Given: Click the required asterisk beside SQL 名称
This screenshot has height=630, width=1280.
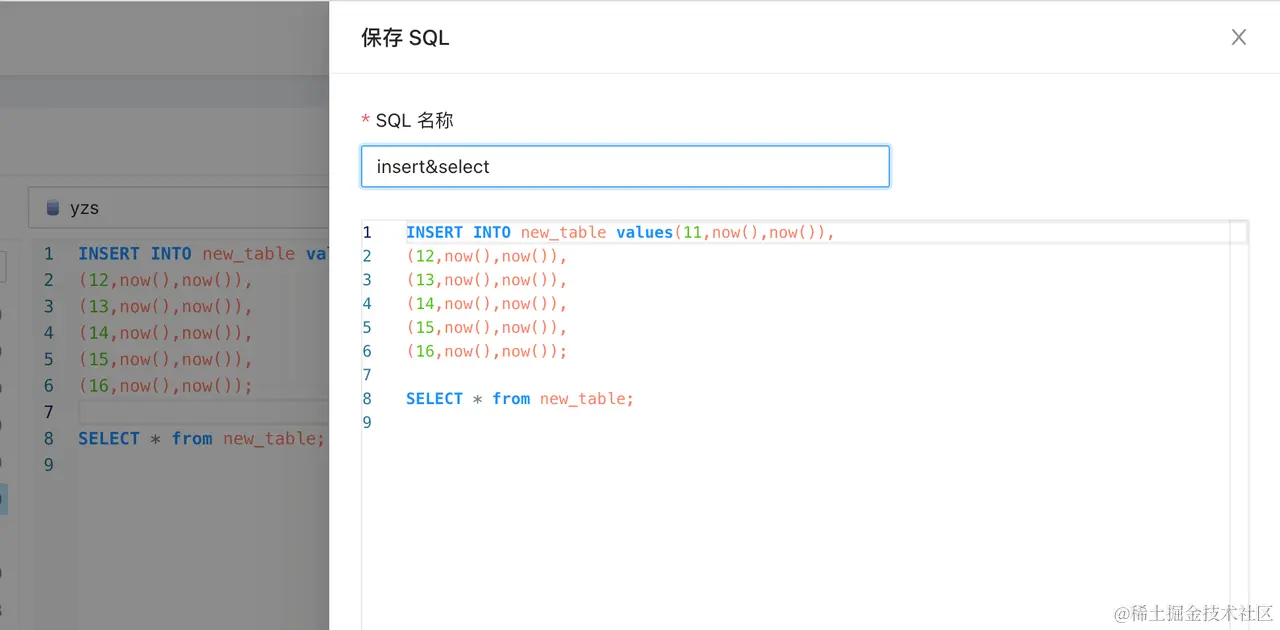Looking at the screenshot, I should coord(365,120).
